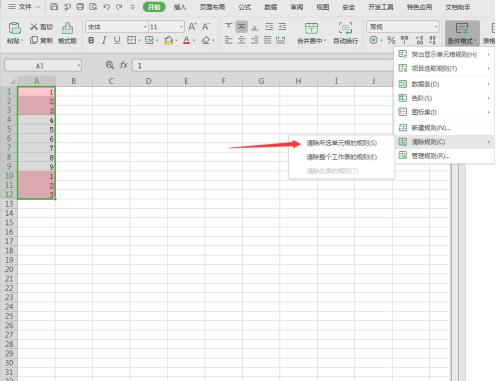496x381 pixels.
Task: Toggle the Distributed alignment button
Action: [281, 40]
